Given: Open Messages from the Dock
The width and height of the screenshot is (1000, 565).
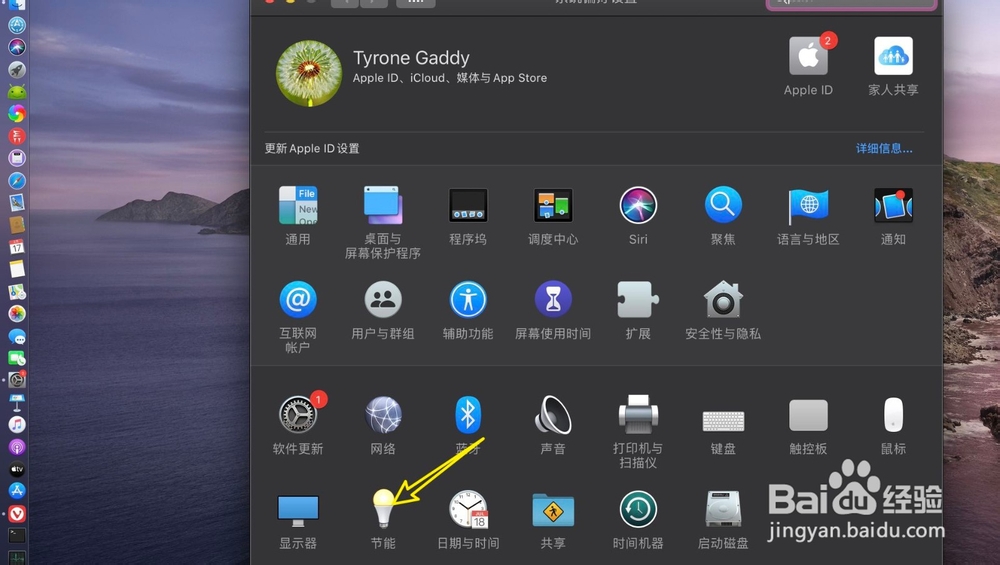Looking at the screenshot, I should 17,336.
